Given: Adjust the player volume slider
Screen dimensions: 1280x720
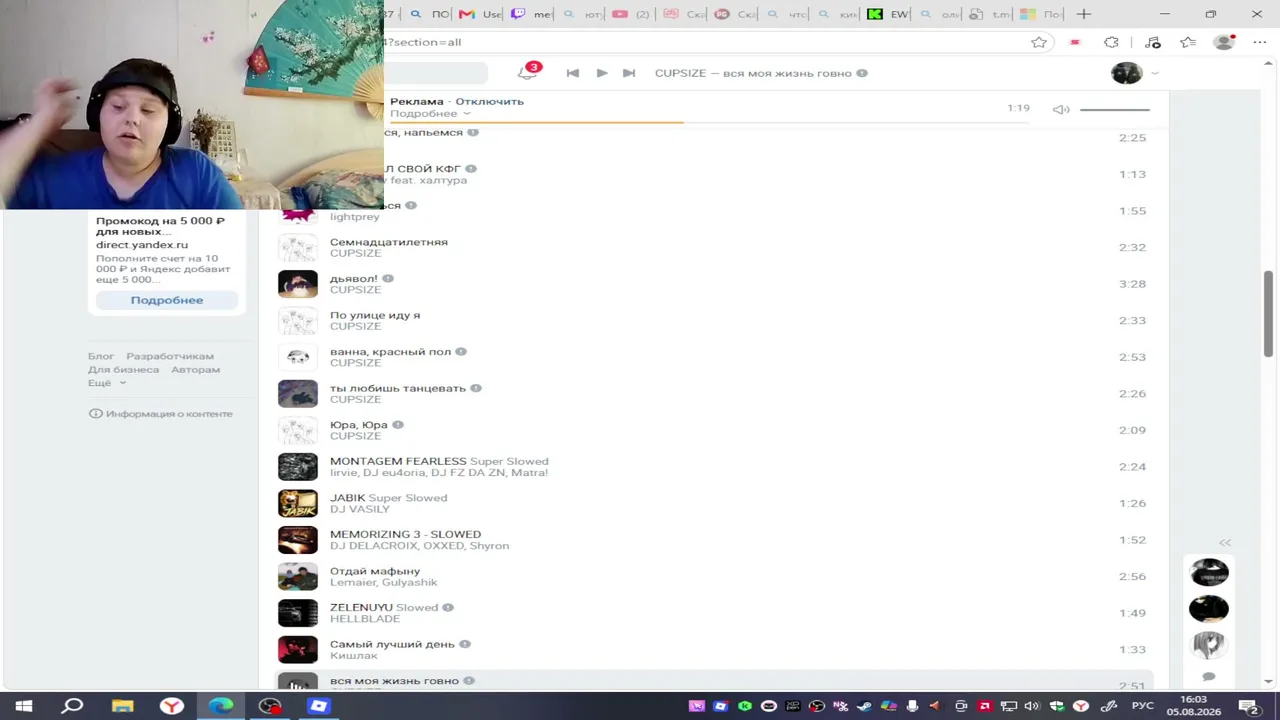Looking at the screenshot, I should point(1115,109).
